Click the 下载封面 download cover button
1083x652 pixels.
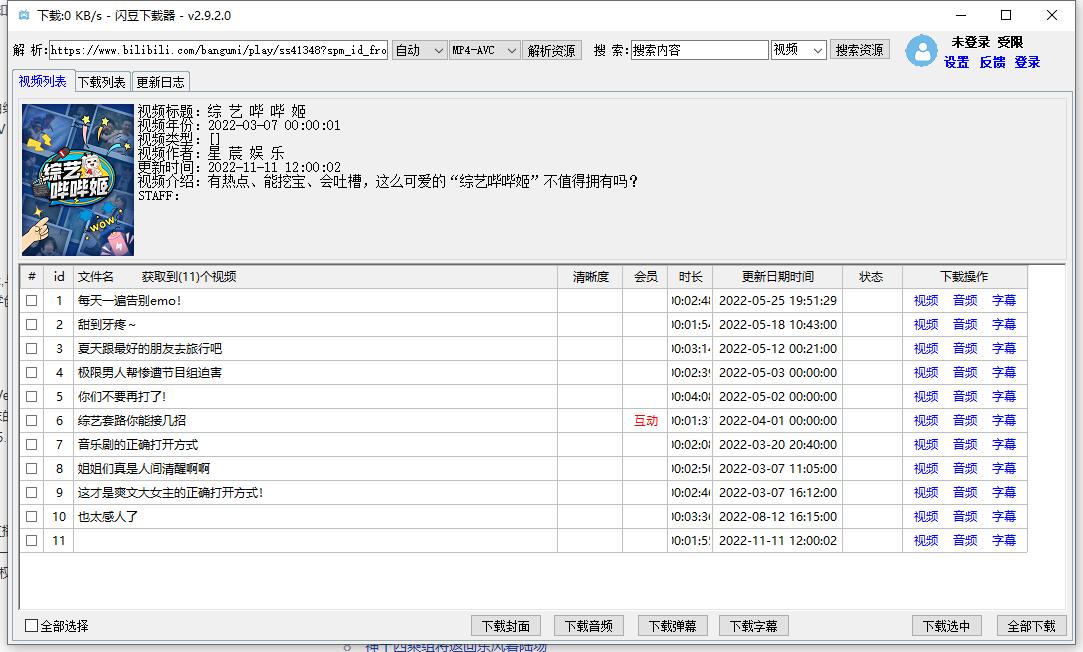pos(505,624)
